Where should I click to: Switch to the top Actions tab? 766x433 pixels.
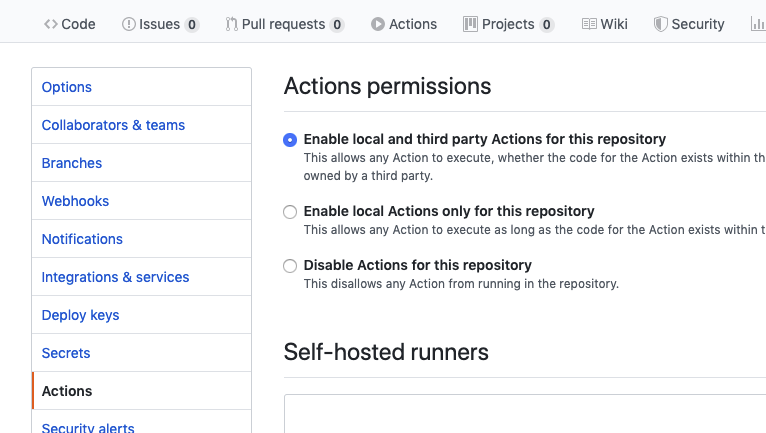[x=404, y=24]
